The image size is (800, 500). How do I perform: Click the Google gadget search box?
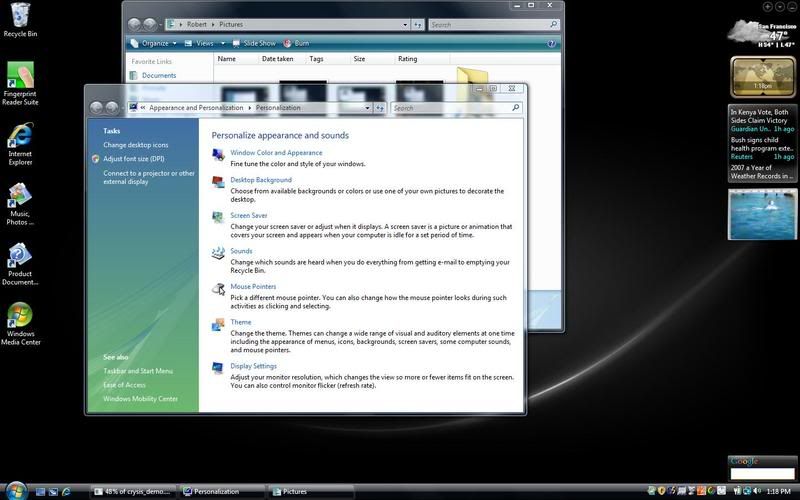coord(763,473)
